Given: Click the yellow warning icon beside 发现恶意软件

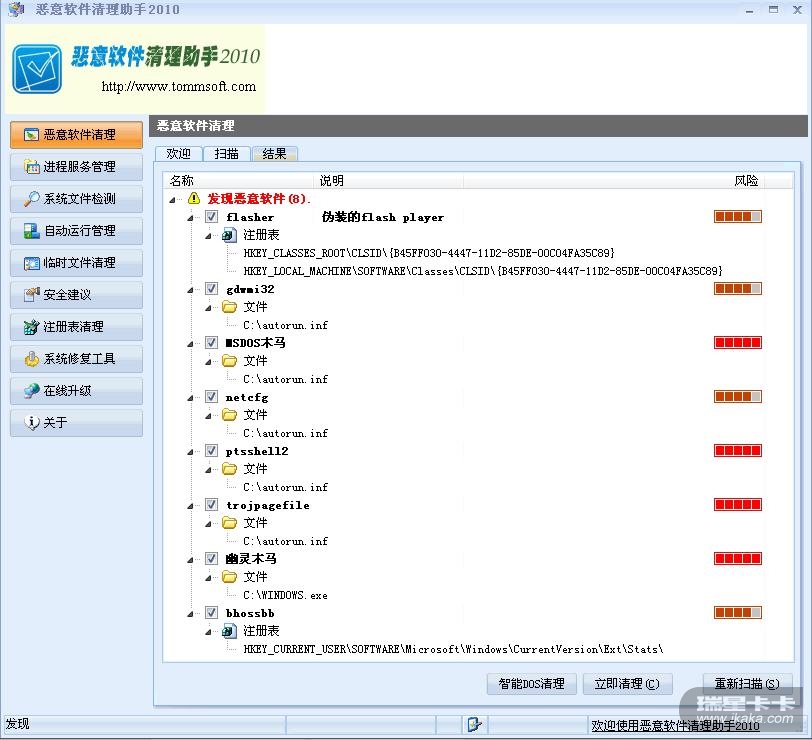Looking at the screenshot, I should click(x=194, y=198).
